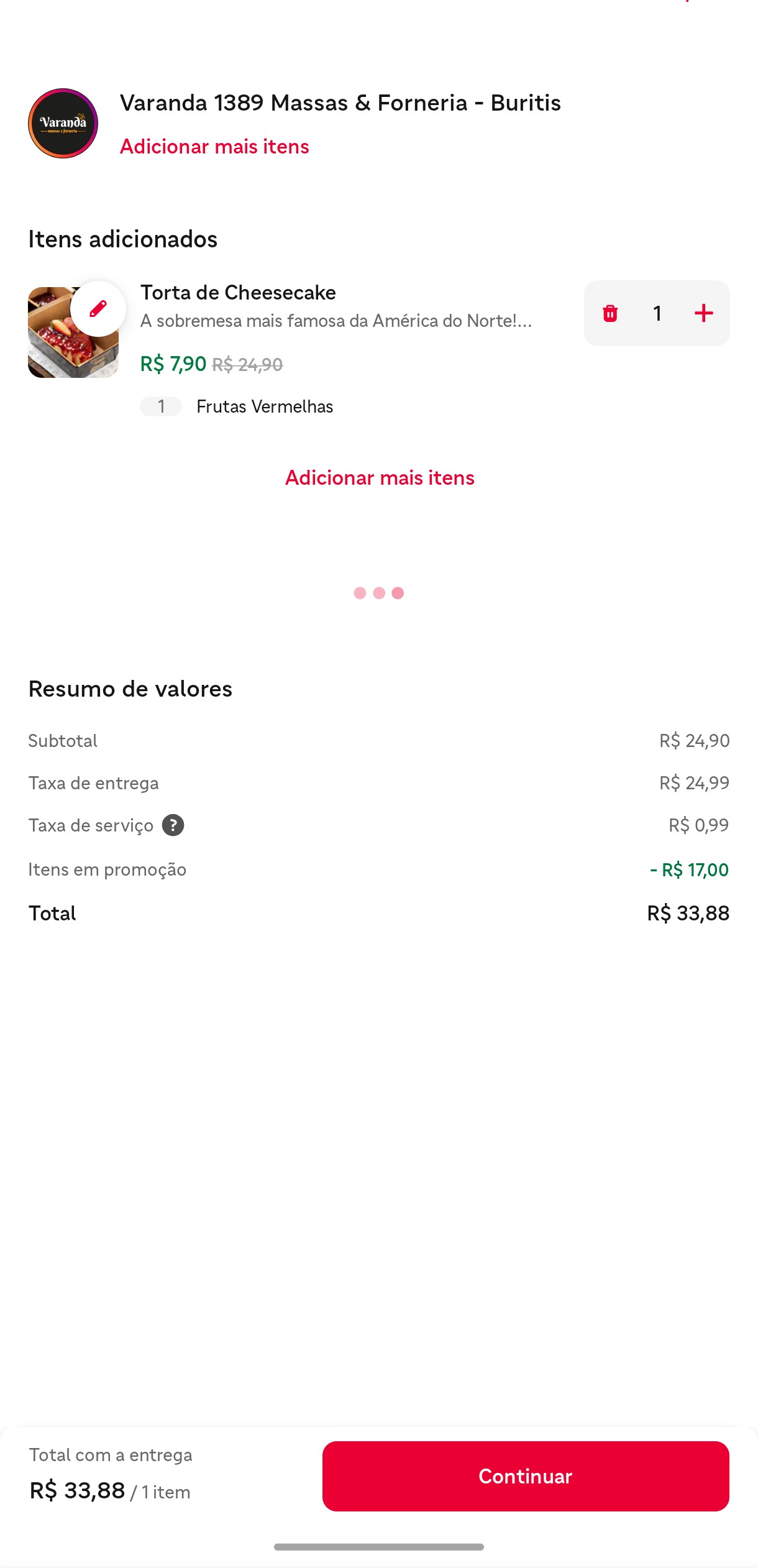The width and height of the screenshot is (758, 1568).
Task: Tap the loading dots indicator
Action: pyautogui.click(x=378, y=593)
